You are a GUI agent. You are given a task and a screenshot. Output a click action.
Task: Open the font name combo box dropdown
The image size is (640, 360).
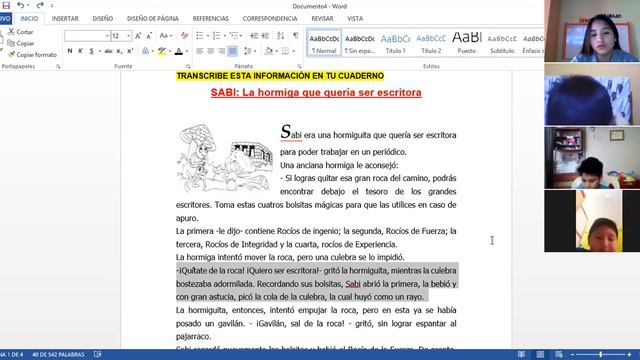tap(107, 36)
